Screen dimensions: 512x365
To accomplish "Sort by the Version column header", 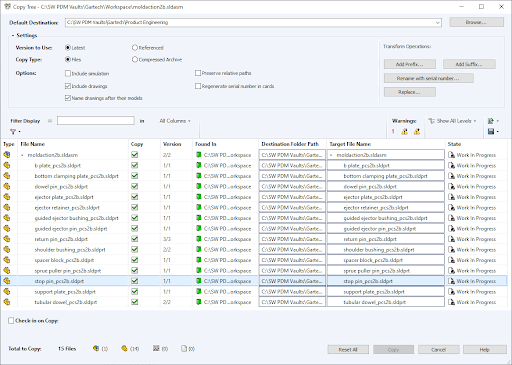I will pos(177,144).
